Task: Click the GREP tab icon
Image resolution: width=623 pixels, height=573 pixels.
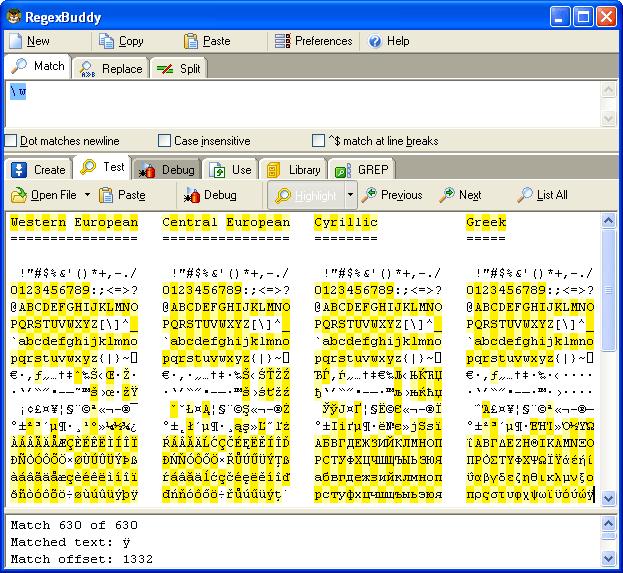Action: click(342, 170)
